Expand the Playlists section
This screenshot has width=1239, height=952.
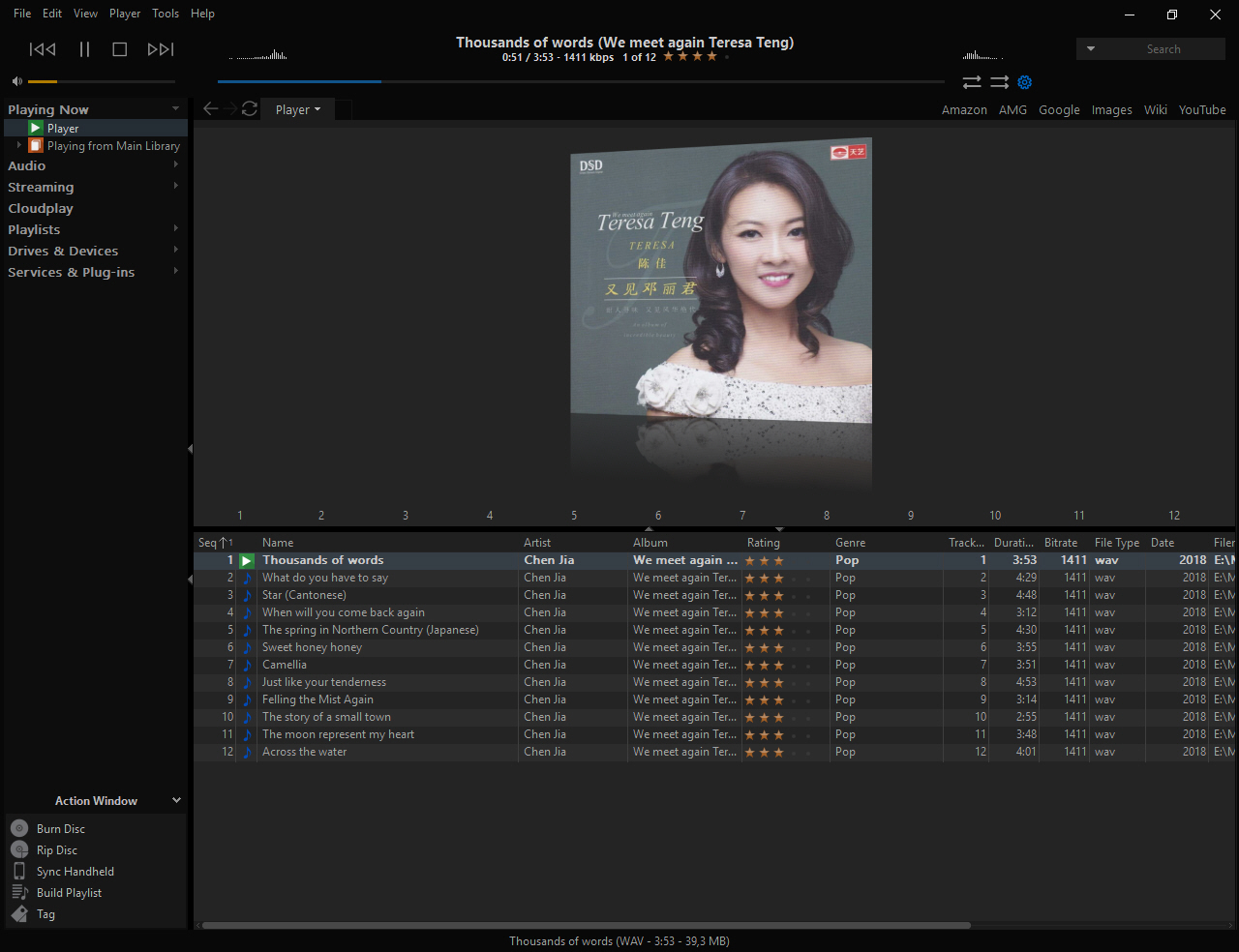(175, 228)
